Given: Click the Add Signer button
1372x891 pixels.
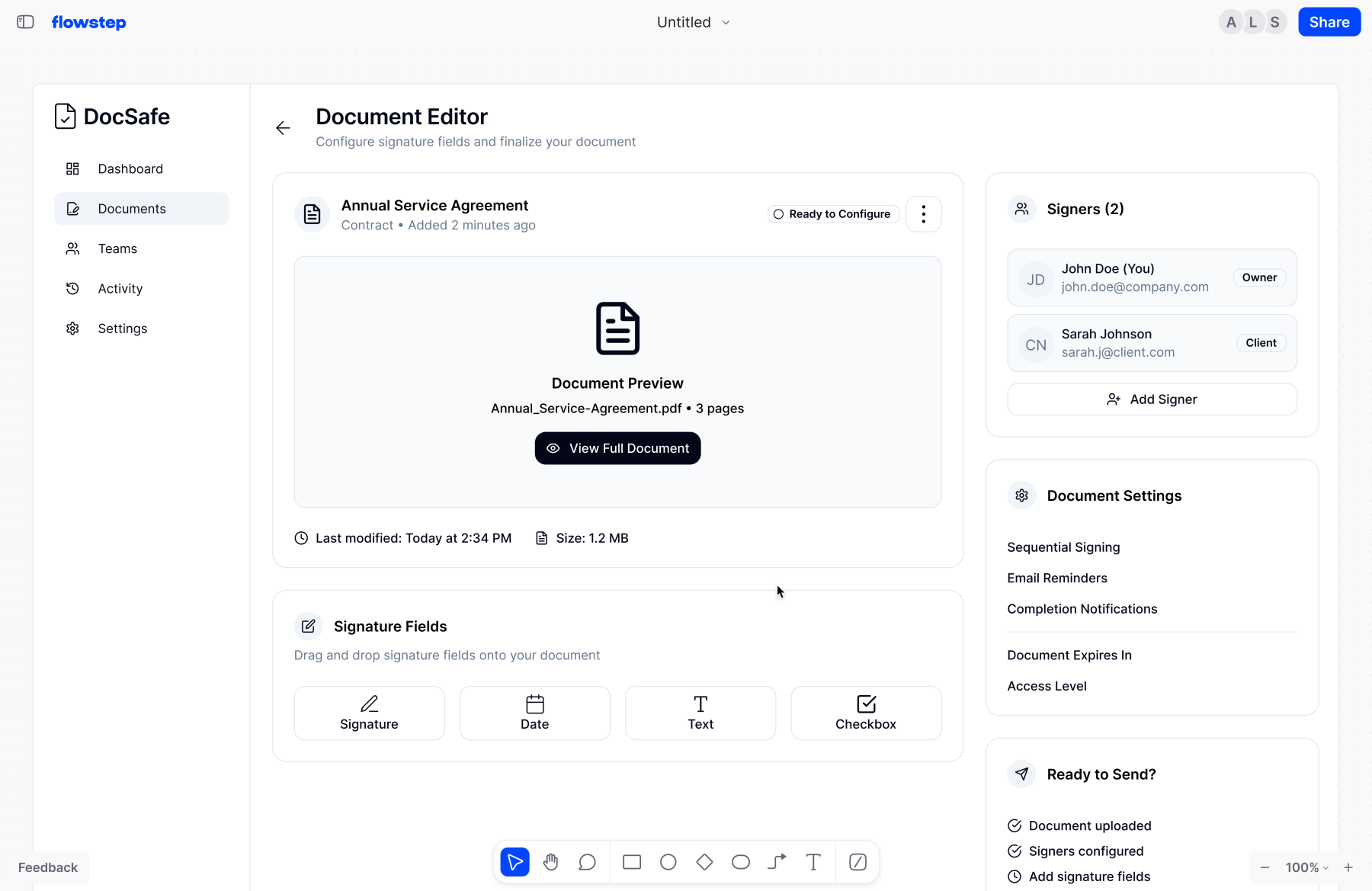Looking at the screenshot, I should (x=1152, y=399).
